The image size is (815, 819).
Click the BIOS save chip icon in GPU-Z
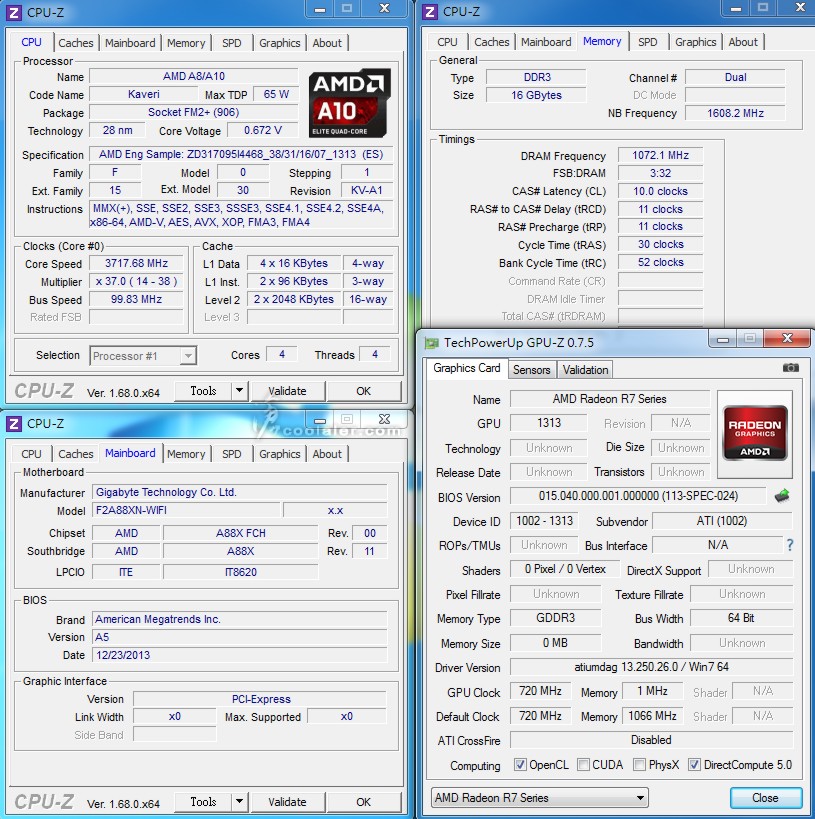(x=782, y=496)
